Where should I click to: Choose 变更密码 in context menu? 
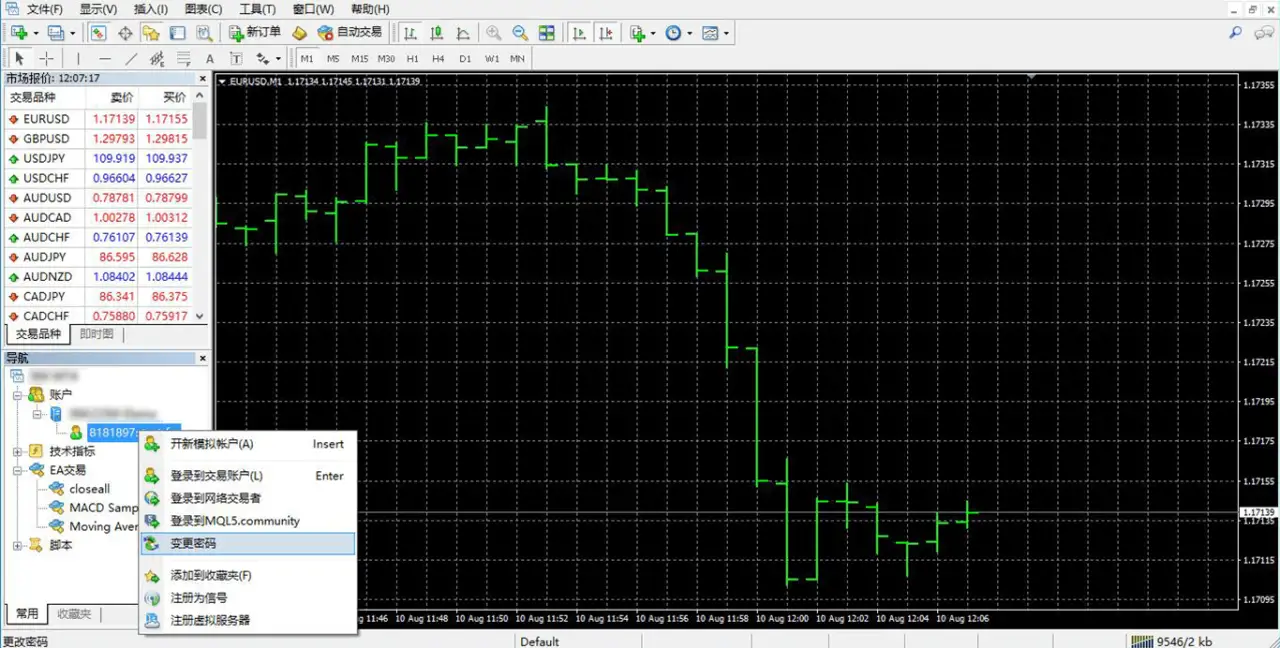tap(248, 544)
